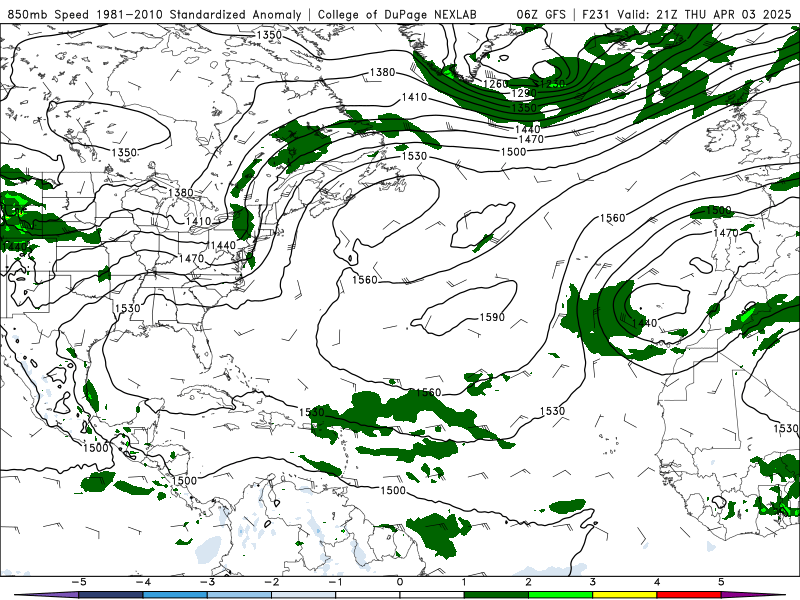Pick the bright green colorbar segment between 2 and 3

[x=560, y=595]
